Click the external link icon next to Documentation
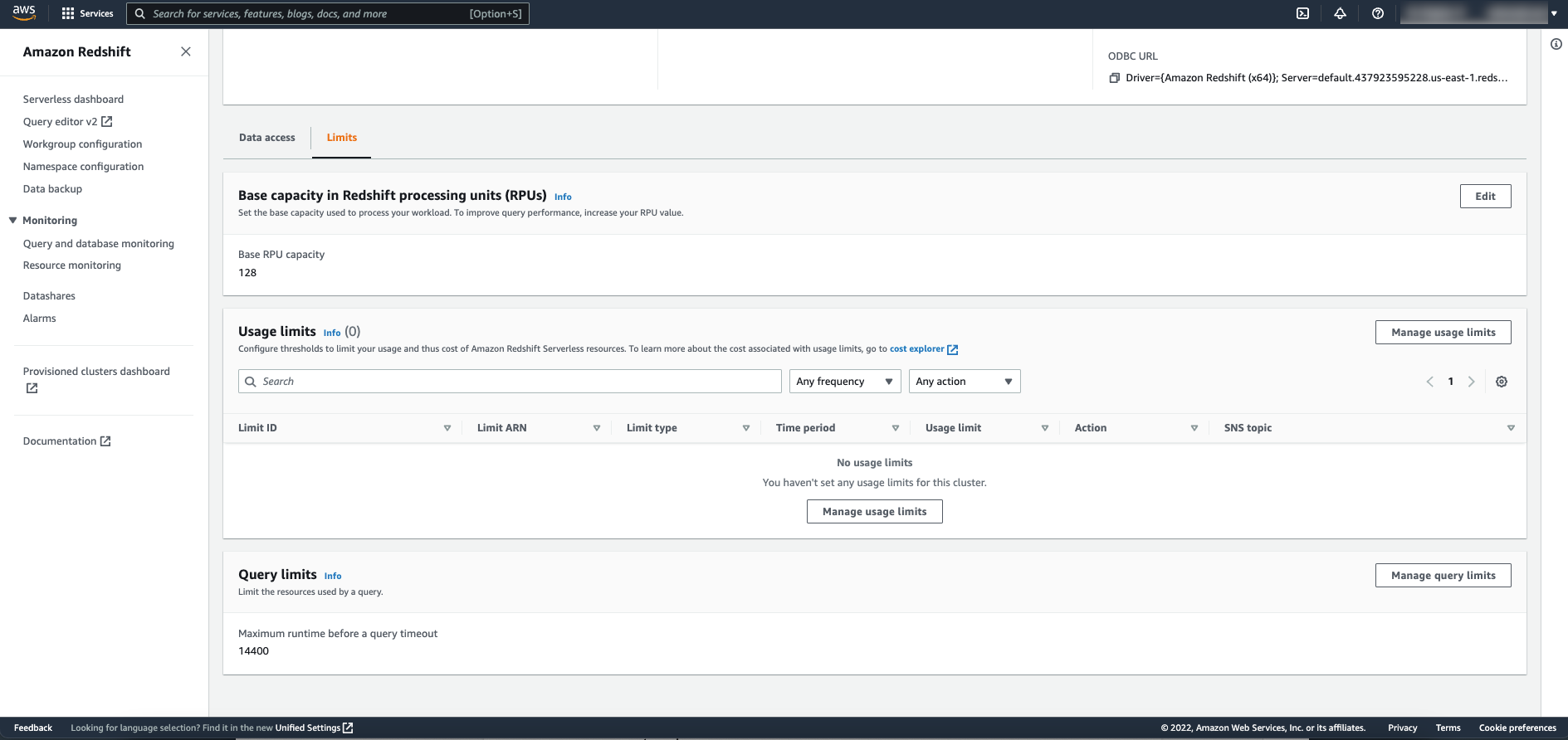This screenshot has height=740, width=1568. click(105, 441)
